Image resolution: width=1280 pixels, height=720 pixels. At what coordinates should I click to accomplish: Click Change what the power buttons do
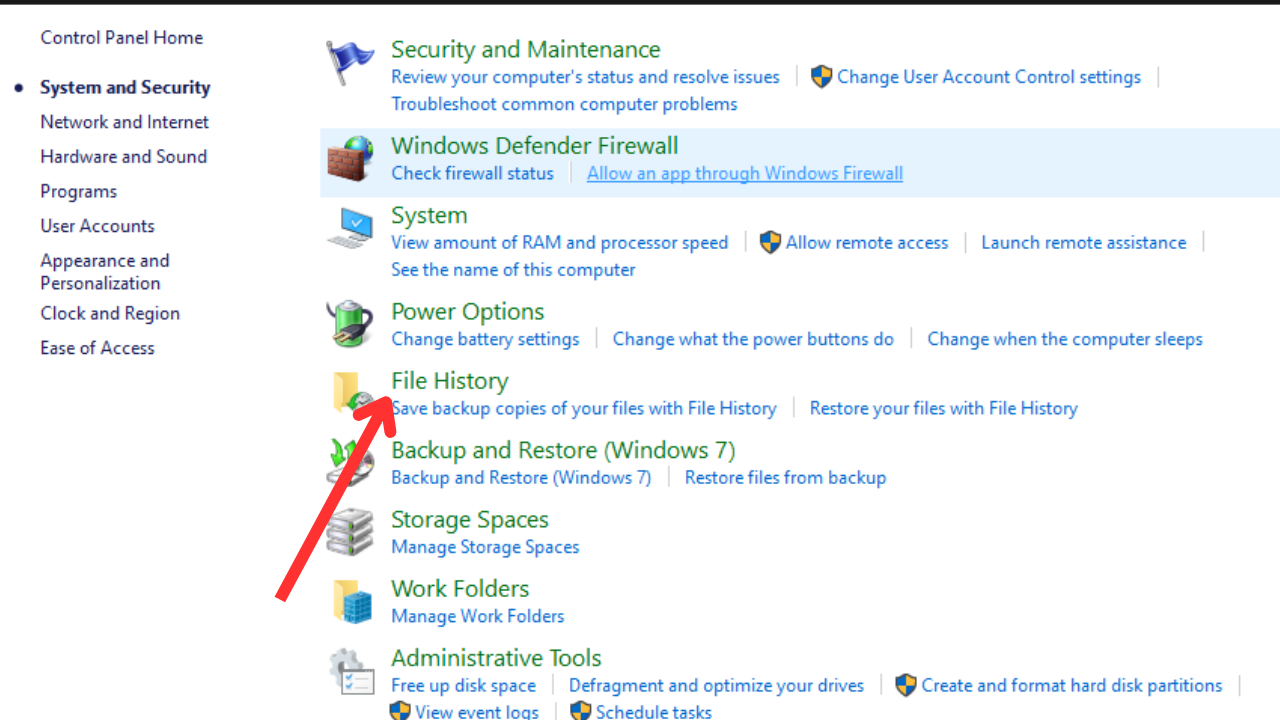[753, 339]
